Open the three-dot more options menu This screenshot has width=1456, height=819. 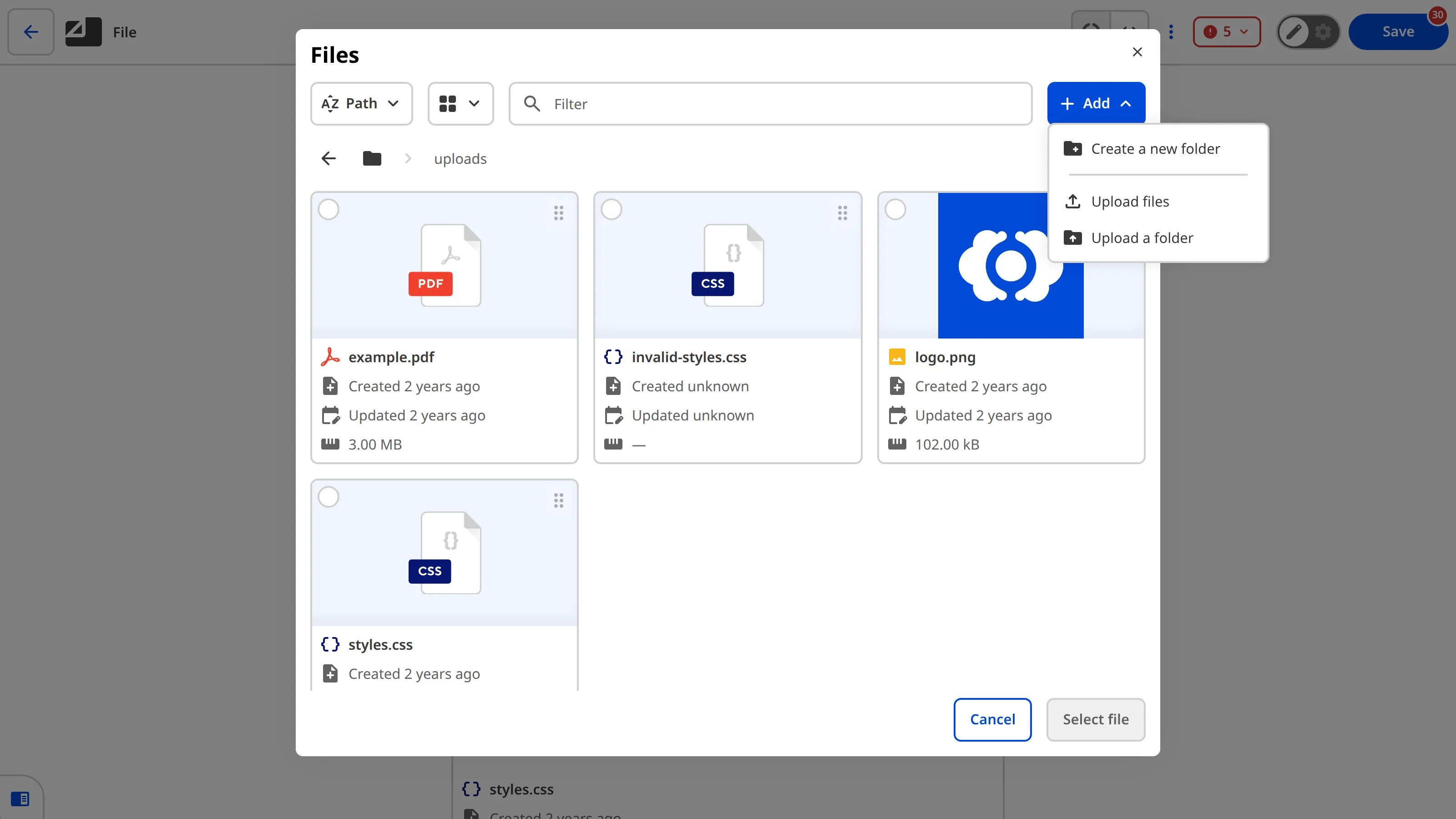[x=1171, y=32]
